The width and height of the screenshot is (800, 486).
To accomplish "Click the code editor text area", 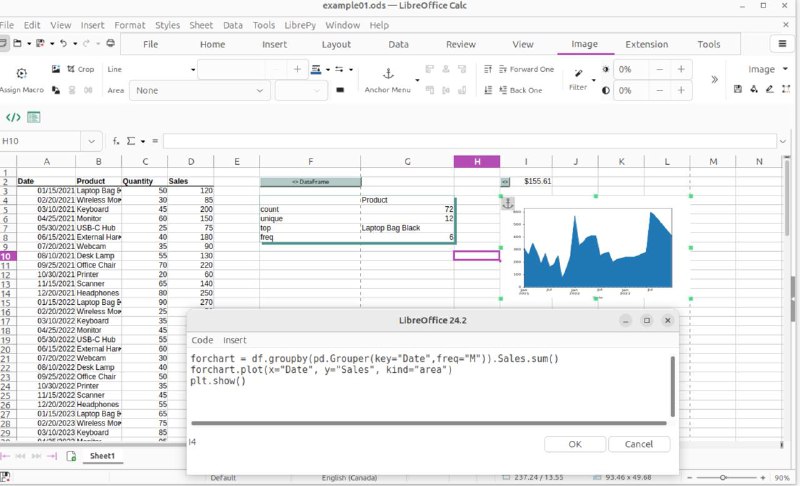I will 430,385.
